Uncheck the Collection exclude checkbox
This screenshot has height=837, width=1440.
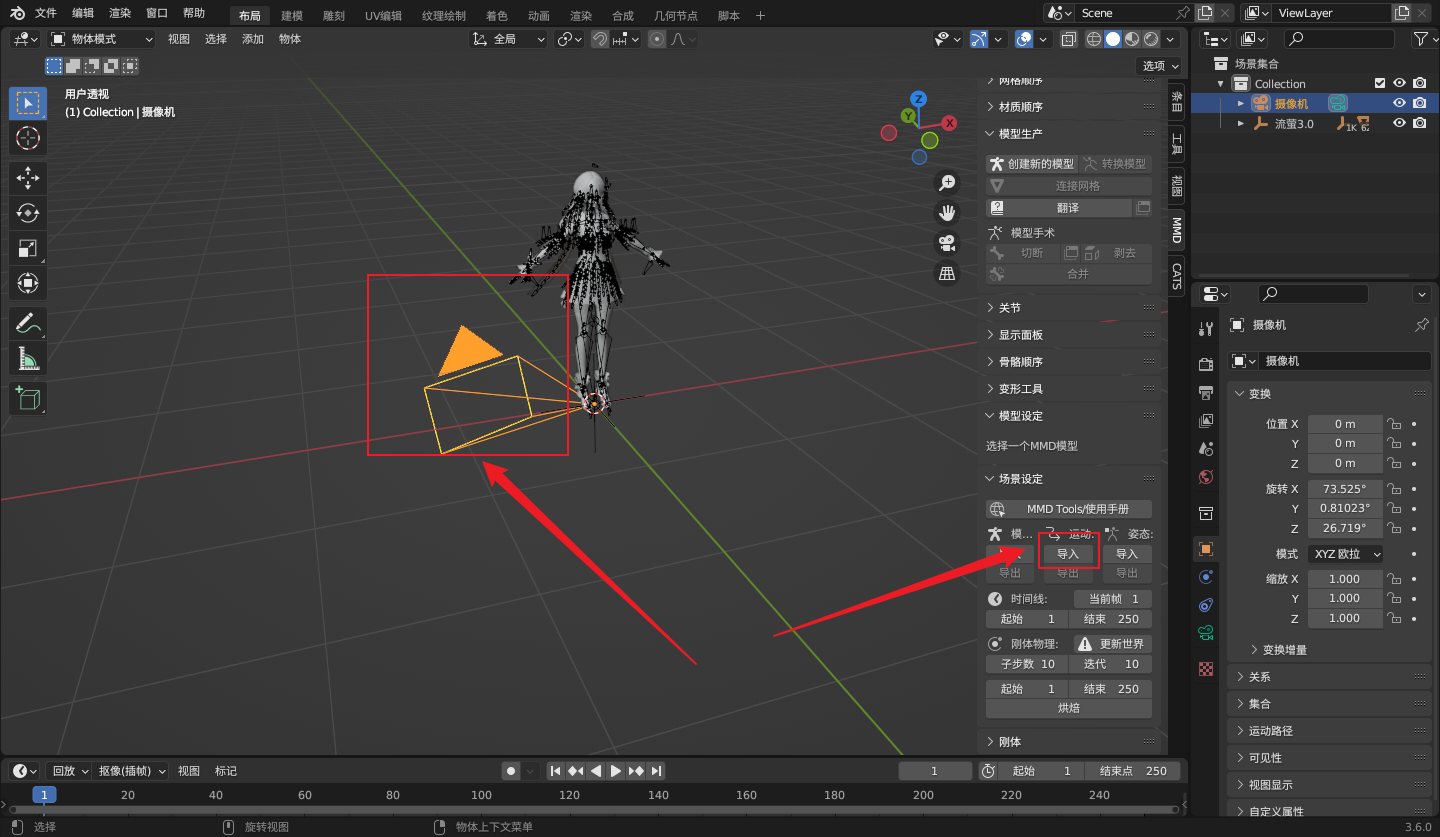pos(1380,83)
